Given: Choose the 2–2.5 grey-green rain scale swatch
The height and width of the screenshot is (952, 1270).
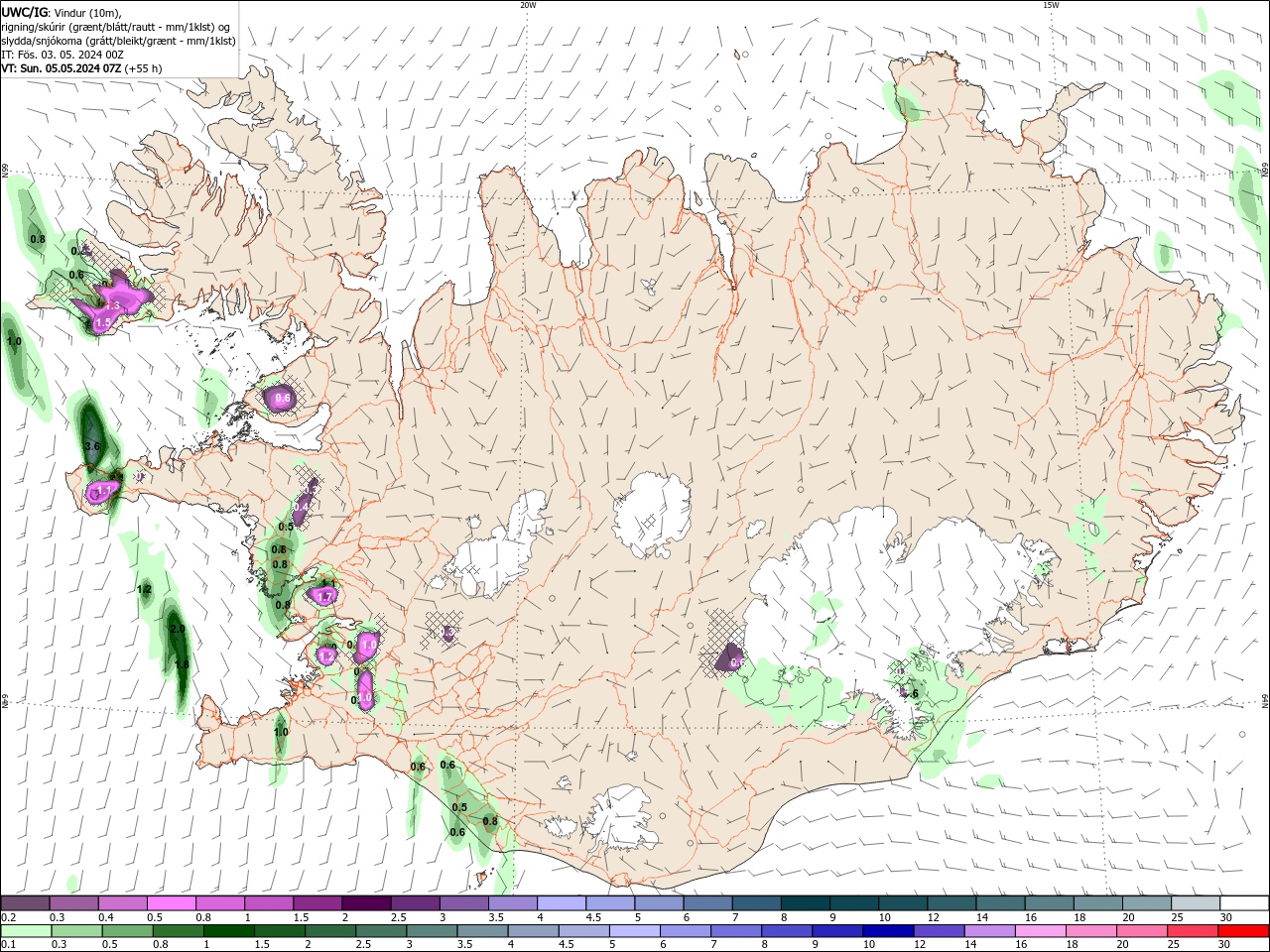Looking at the screenshot, I should [x=330, y=931].
